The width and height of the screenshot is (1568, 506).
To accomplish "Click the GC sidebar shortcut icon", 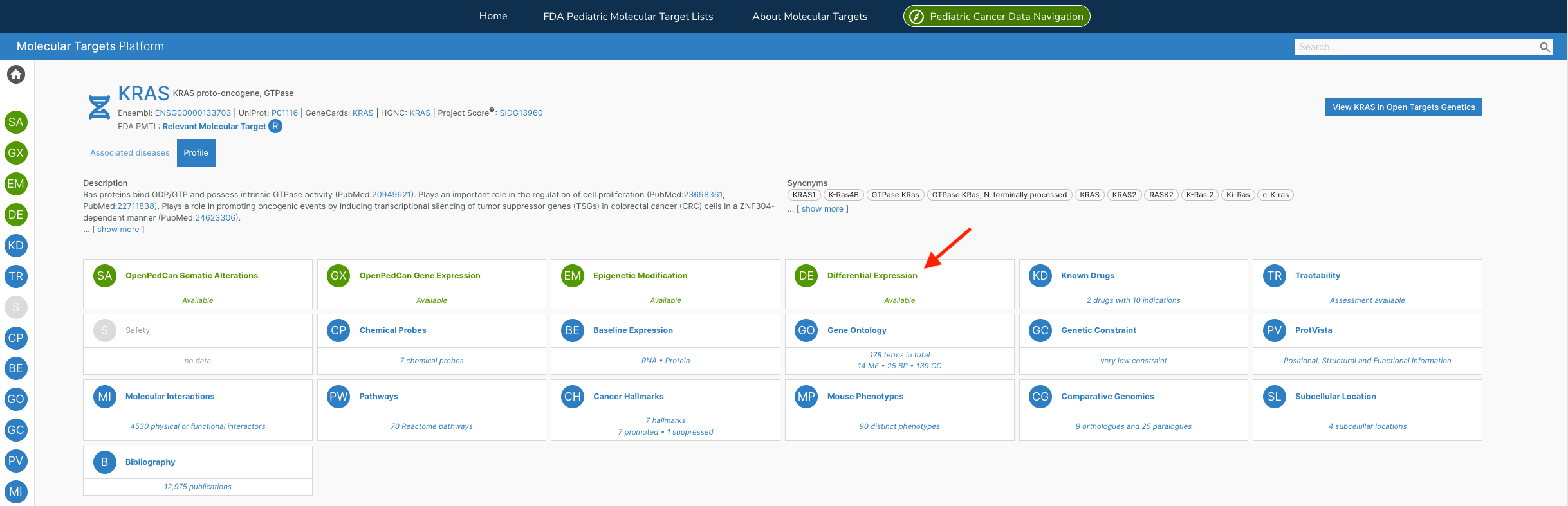I will tap(16, 430).
